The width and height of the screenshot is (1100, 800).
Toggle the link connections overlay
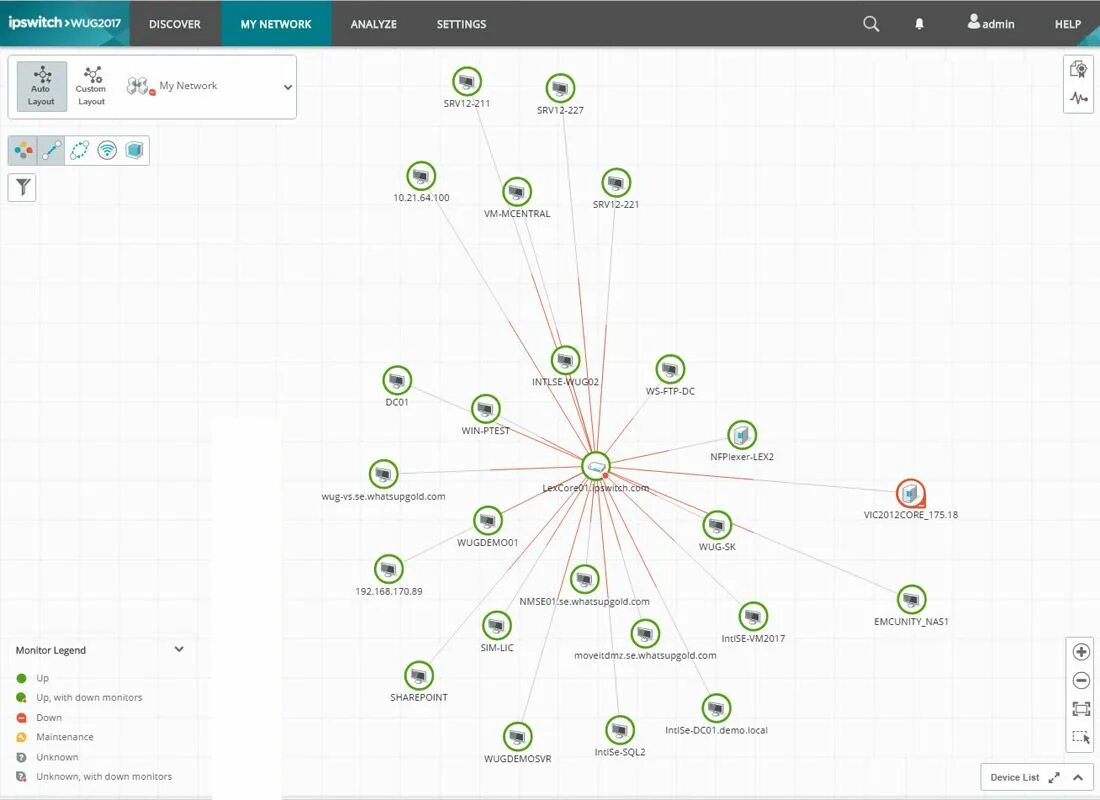51,150
